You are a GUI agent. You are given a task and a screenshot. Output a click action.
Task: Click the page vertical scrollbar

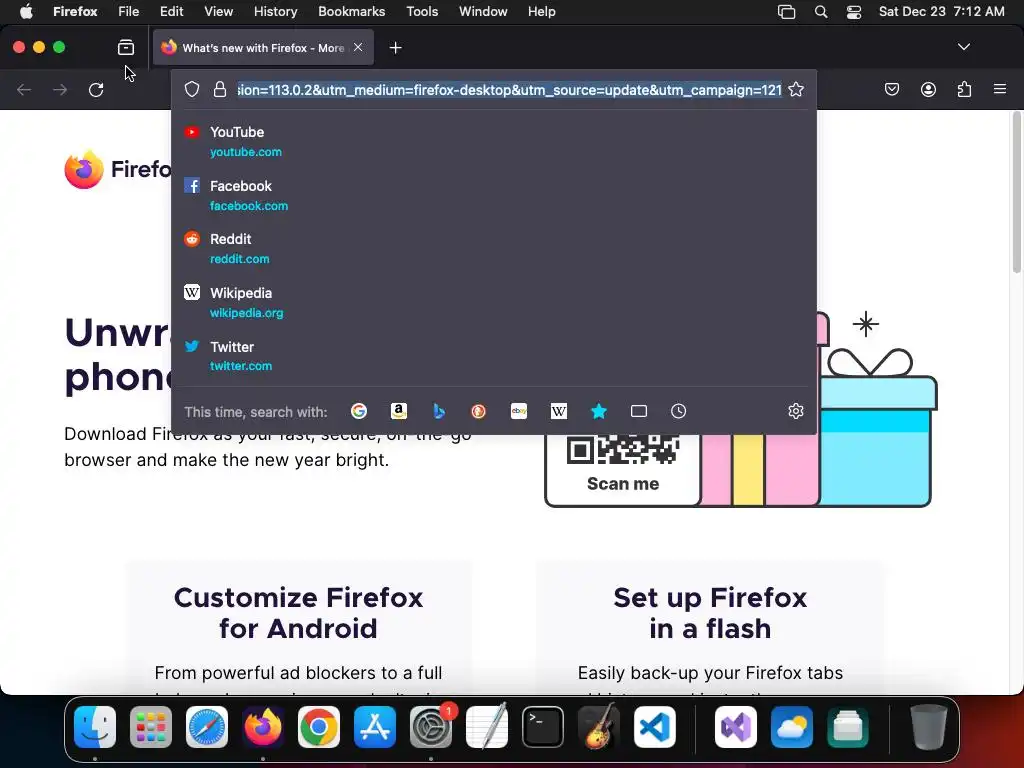[x=1016, y=193]
